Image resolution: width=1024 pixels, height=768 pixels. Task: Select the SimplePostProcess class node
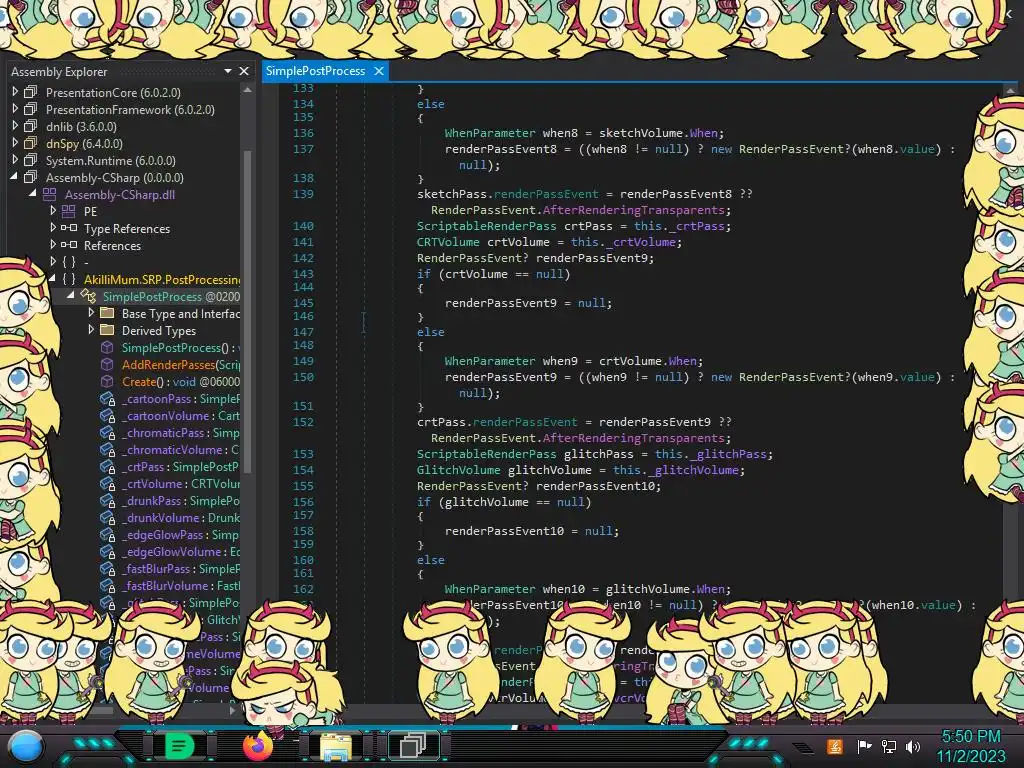pos(171,296)
